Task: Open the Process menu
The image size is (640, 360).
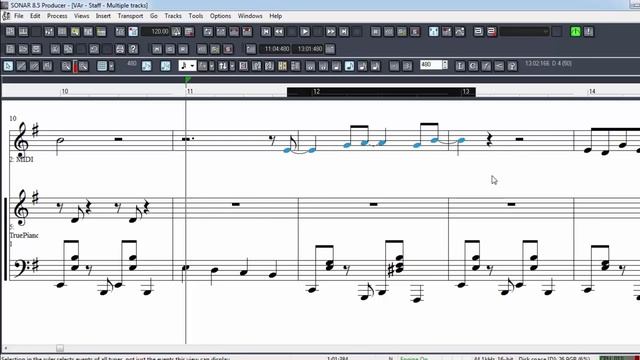Action: tap(57, 16)
